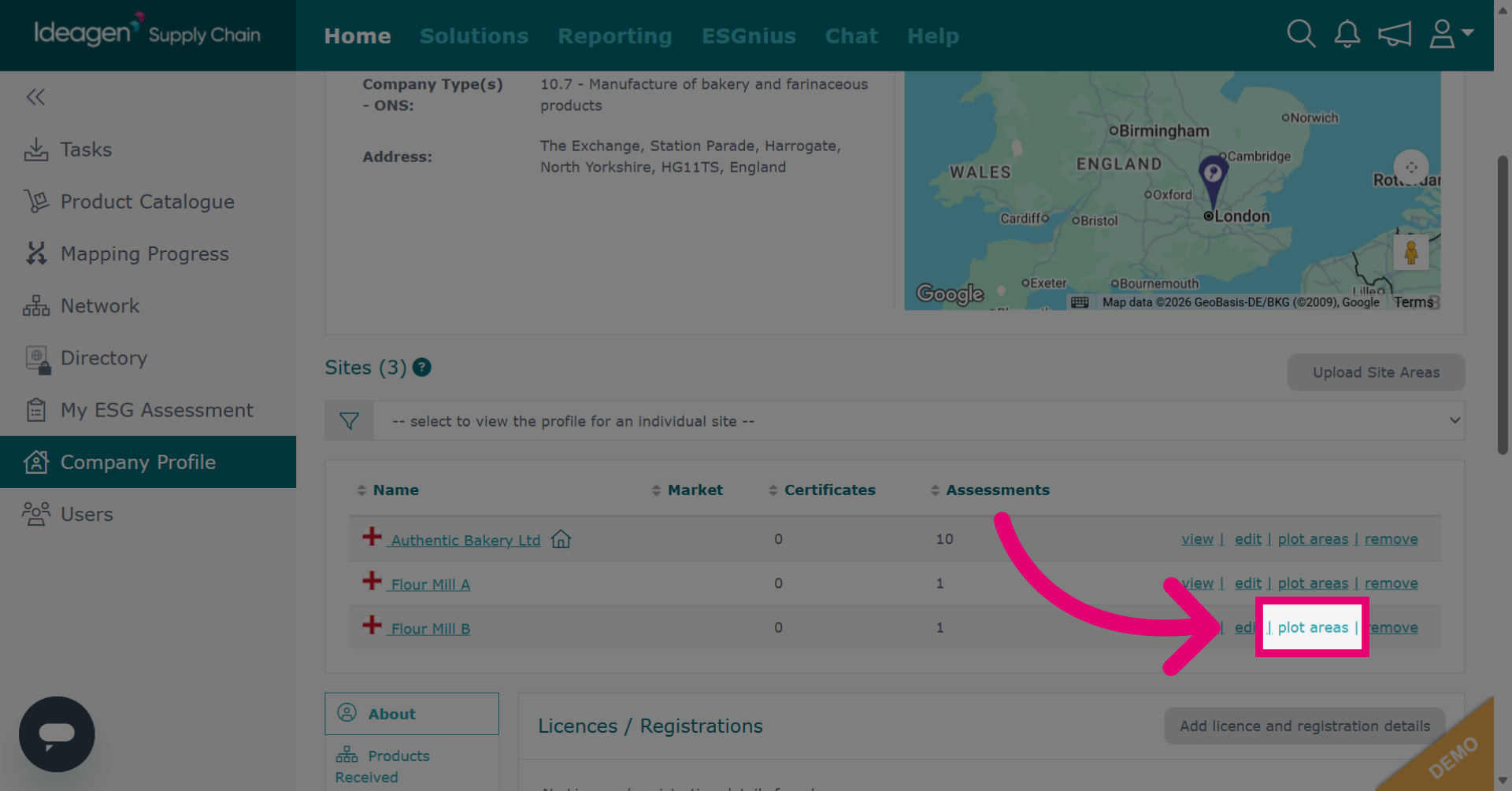Click England flag for Authentic Bakery Ltd
Image resolution: width=1512 pixels, height=791 pixels.
[x=372, y=537]
